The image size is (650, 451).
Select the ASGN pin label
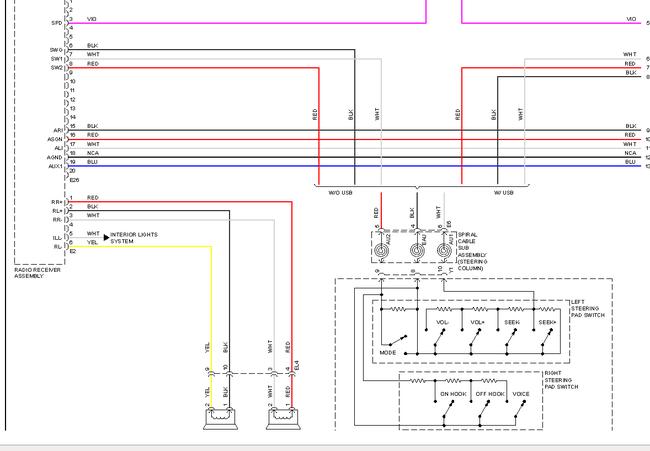click(55, 139)
